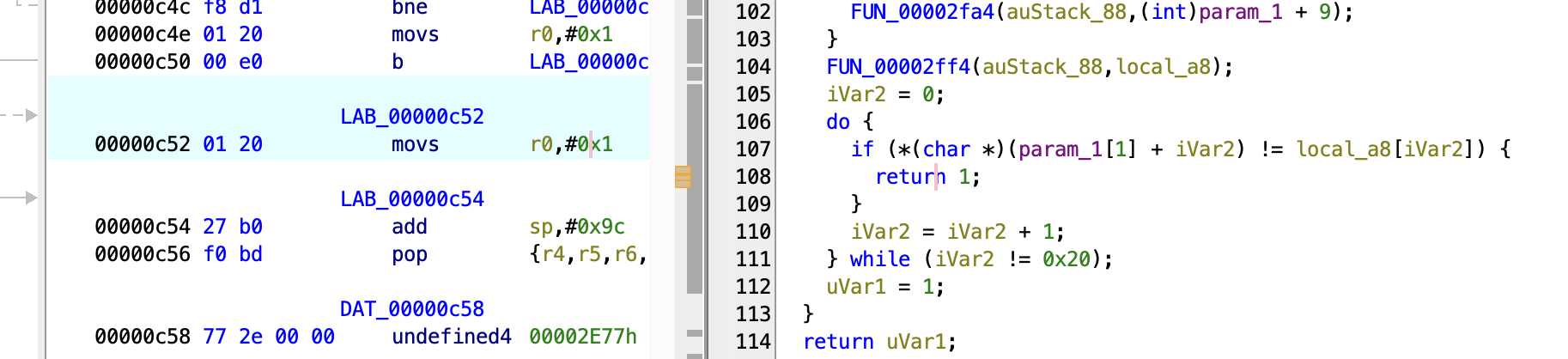Click address 00000c4e

coord(143,34)
